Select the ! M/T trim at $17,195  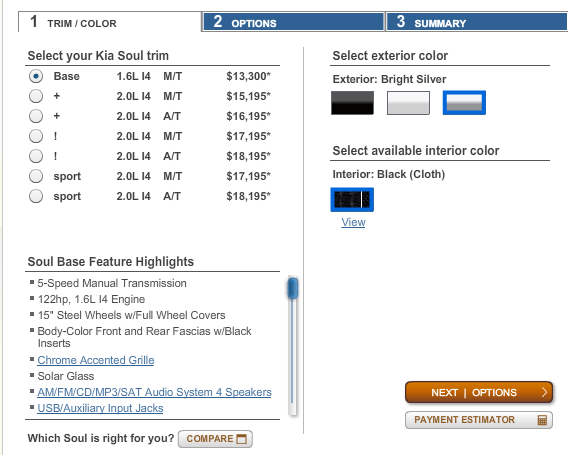pos(36,136)
